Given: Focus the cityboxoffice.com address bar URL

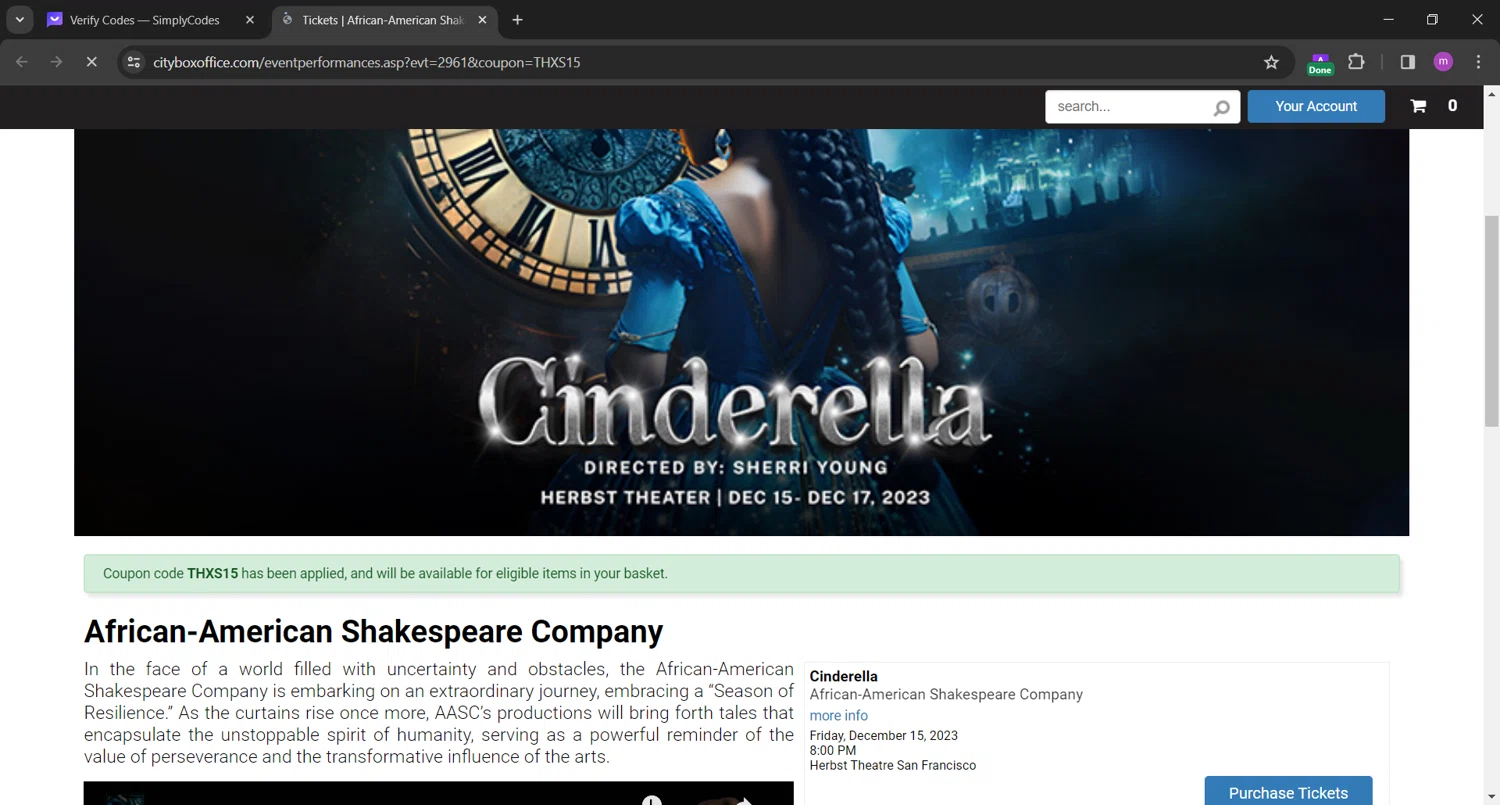Looking at the screenshot, I should 366,62.
